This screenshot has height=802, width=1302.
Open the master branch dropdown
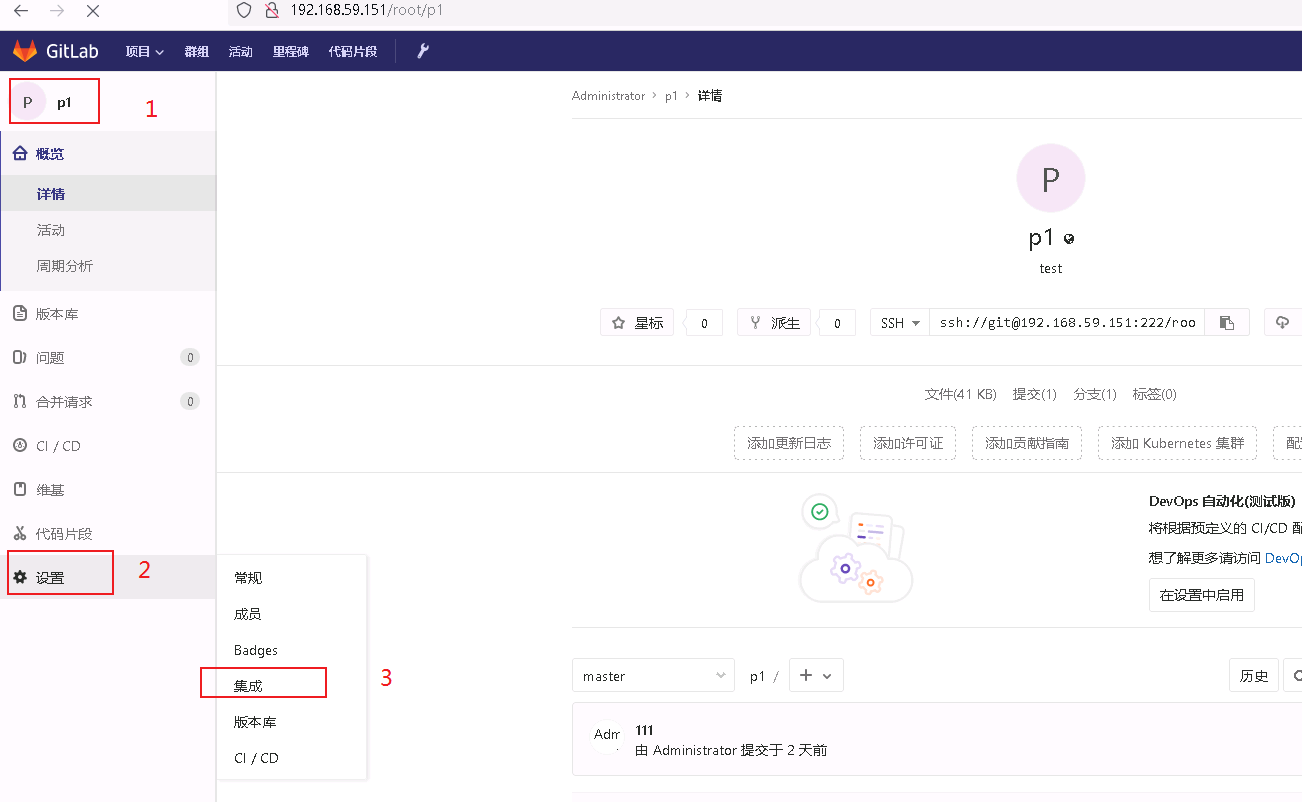(x=653, y=675)
